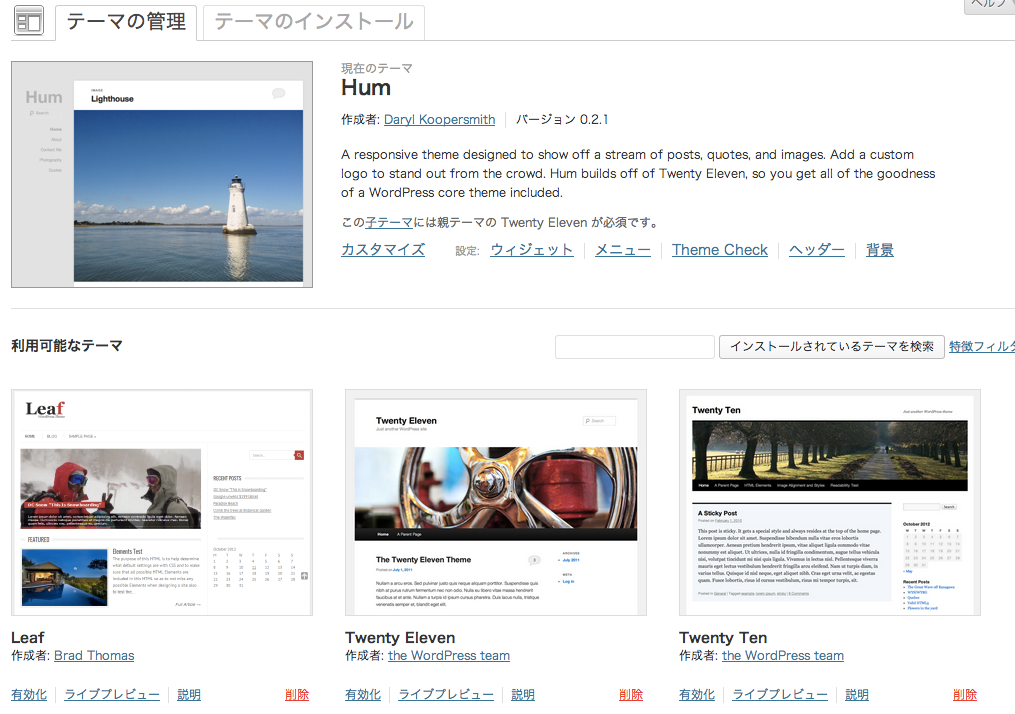The image size is (1015, 714).
Task: Show 説明 for the Leaf theme
Action: click(x=189, y=695)
